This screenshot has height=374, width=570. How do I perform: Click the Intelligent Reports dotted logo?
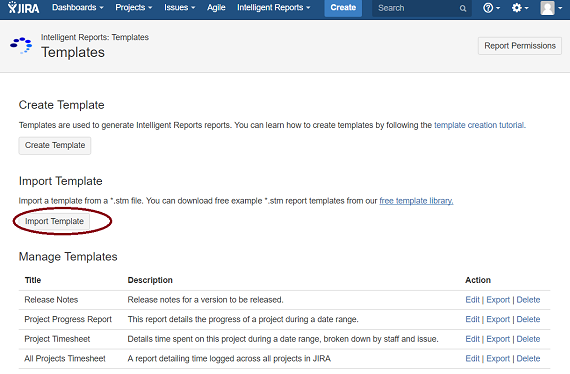pyautogui.click(x=21, y=45)
